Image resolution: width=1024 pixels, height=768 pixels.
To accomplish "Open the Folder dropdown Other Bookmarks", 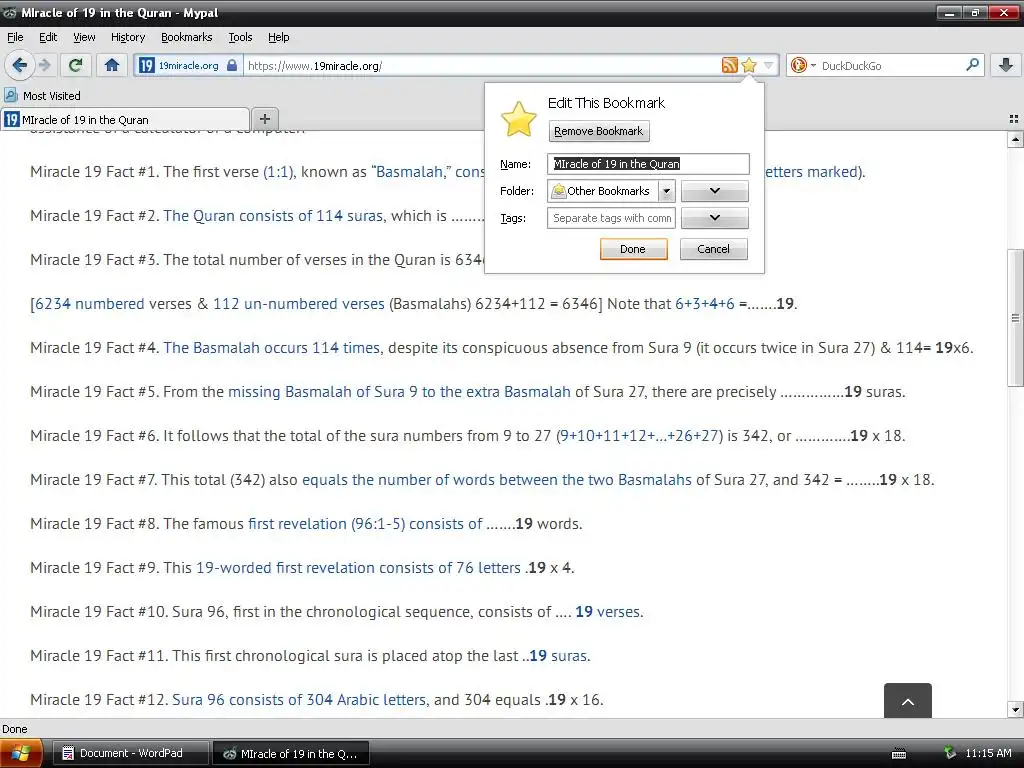I will pyautogui.click(x=610, y=191).
